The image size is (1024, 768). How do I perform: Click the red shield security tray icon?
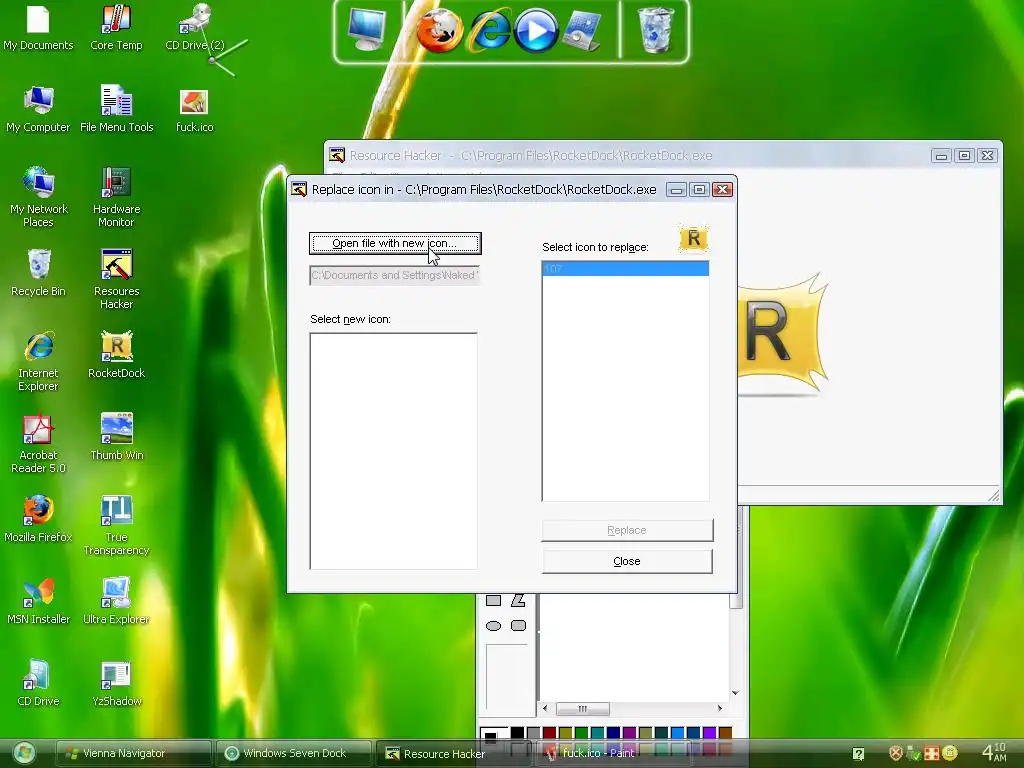click(896, 754)
